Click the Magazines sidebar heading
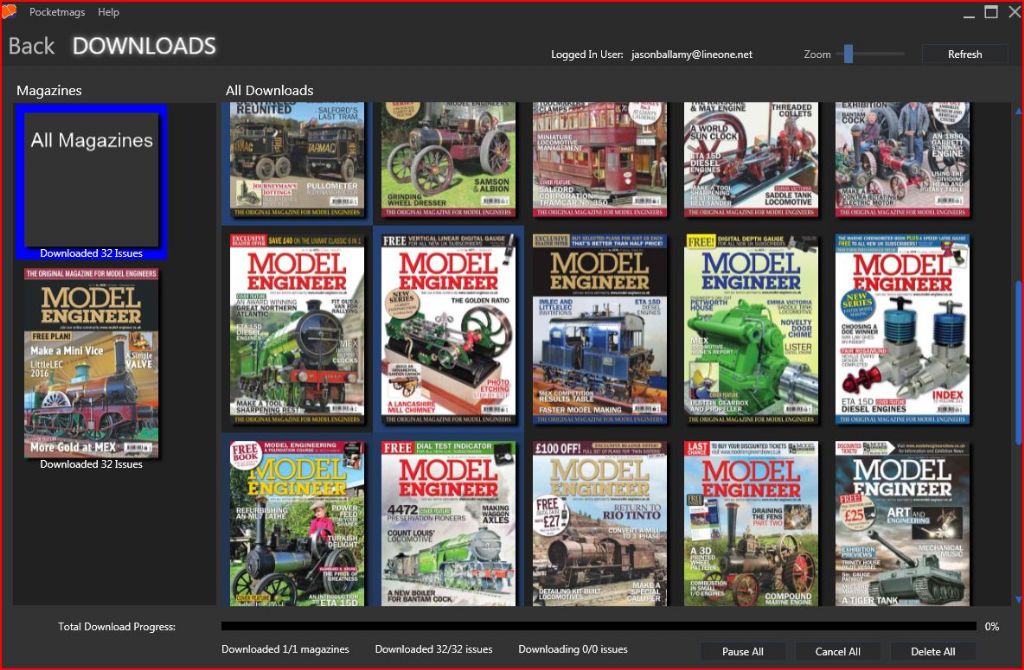The image size is (1024, 670). pyautogui.click(x=49, y=90)
